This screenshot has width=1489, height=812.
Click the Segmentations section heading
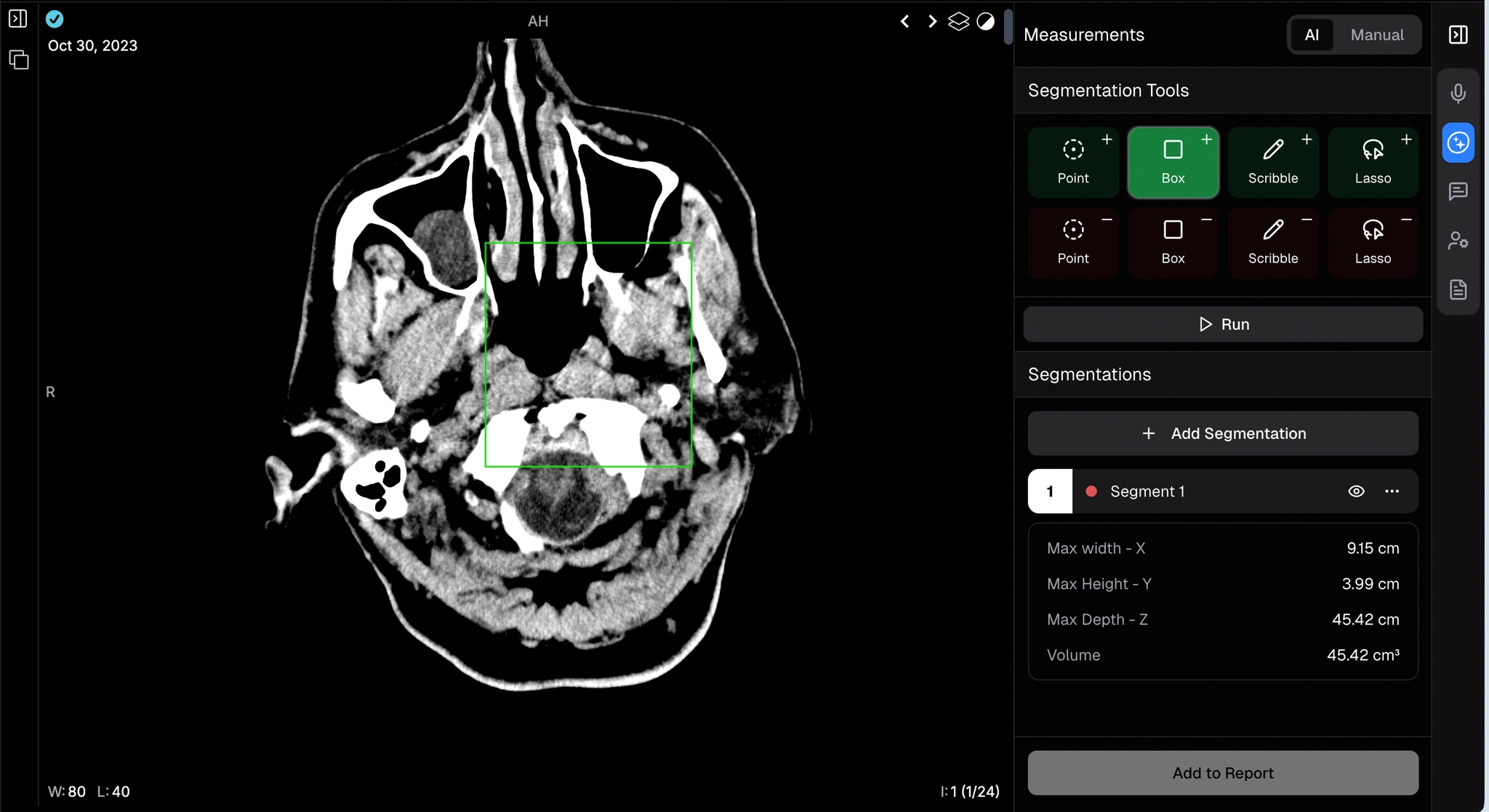tap(1089, 374)
